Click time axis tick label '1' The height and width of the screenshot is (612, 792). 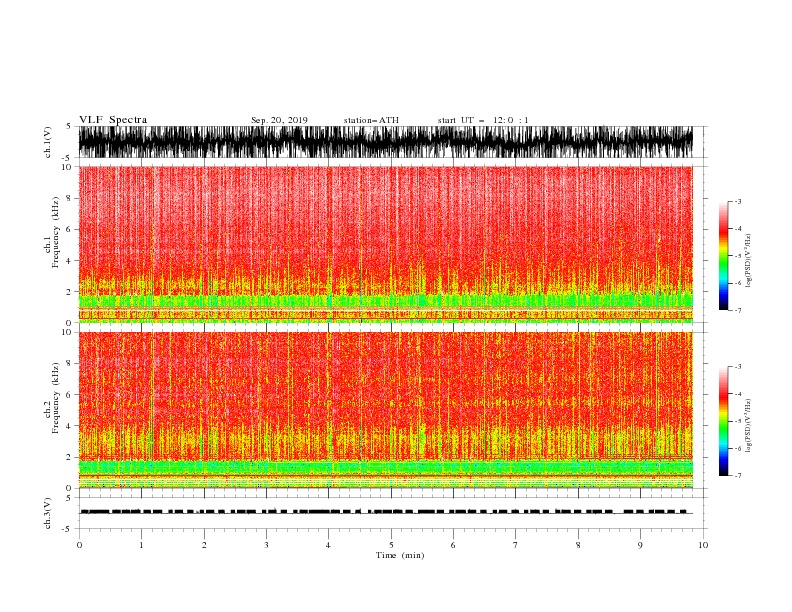(141, 545)
